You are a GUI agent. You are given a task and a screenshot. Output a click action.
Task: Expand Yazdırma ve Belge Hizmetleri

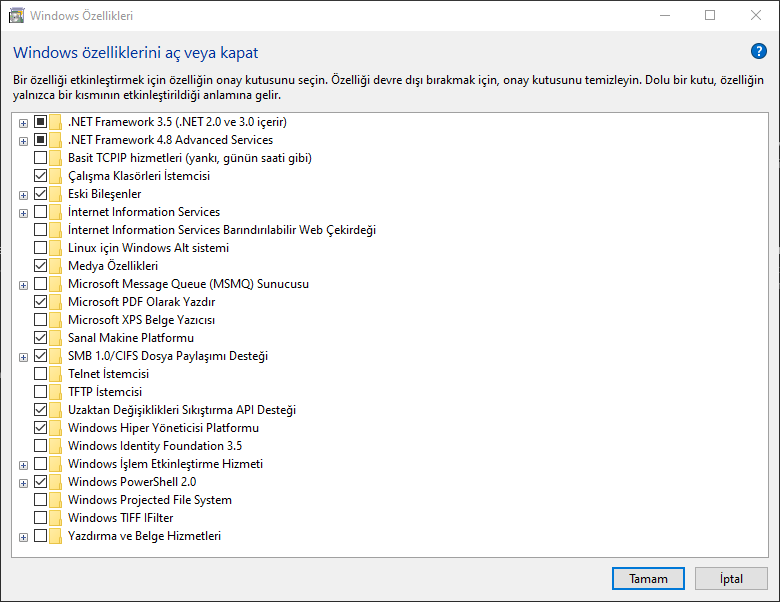pos(23,536)
